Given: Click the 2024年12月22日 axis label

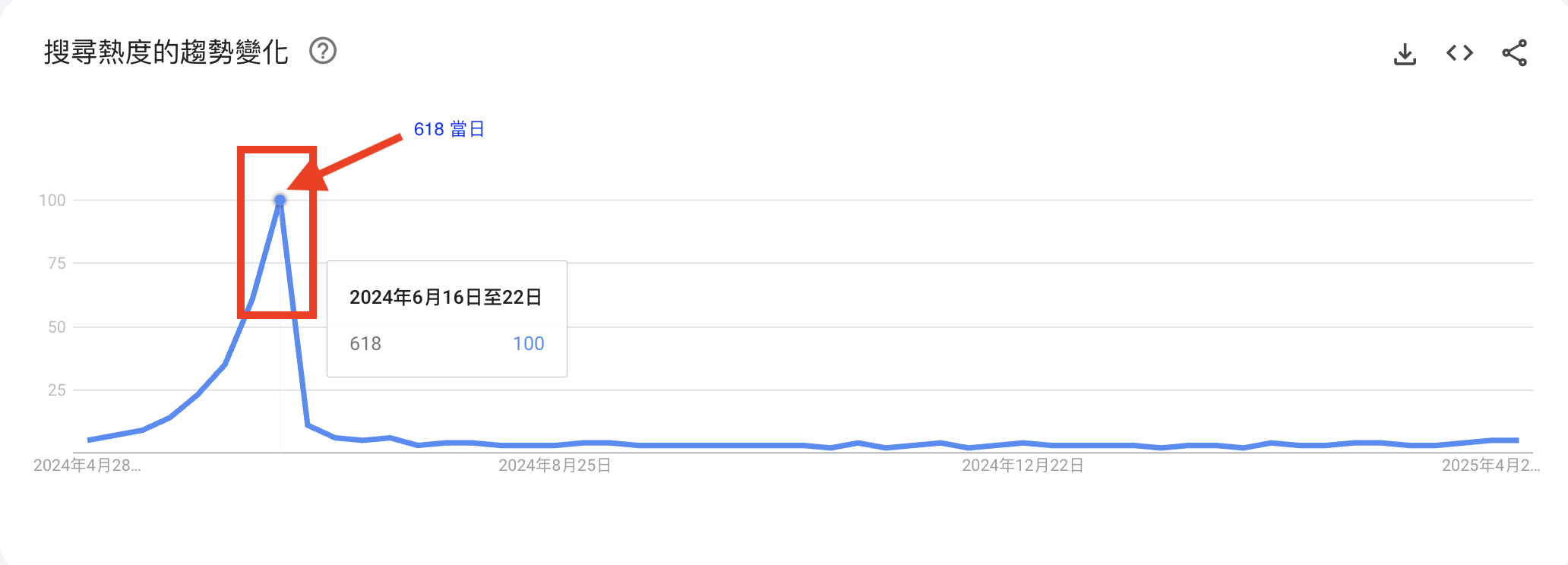Looking at the screenshot, I should (x=1023, y=465).
